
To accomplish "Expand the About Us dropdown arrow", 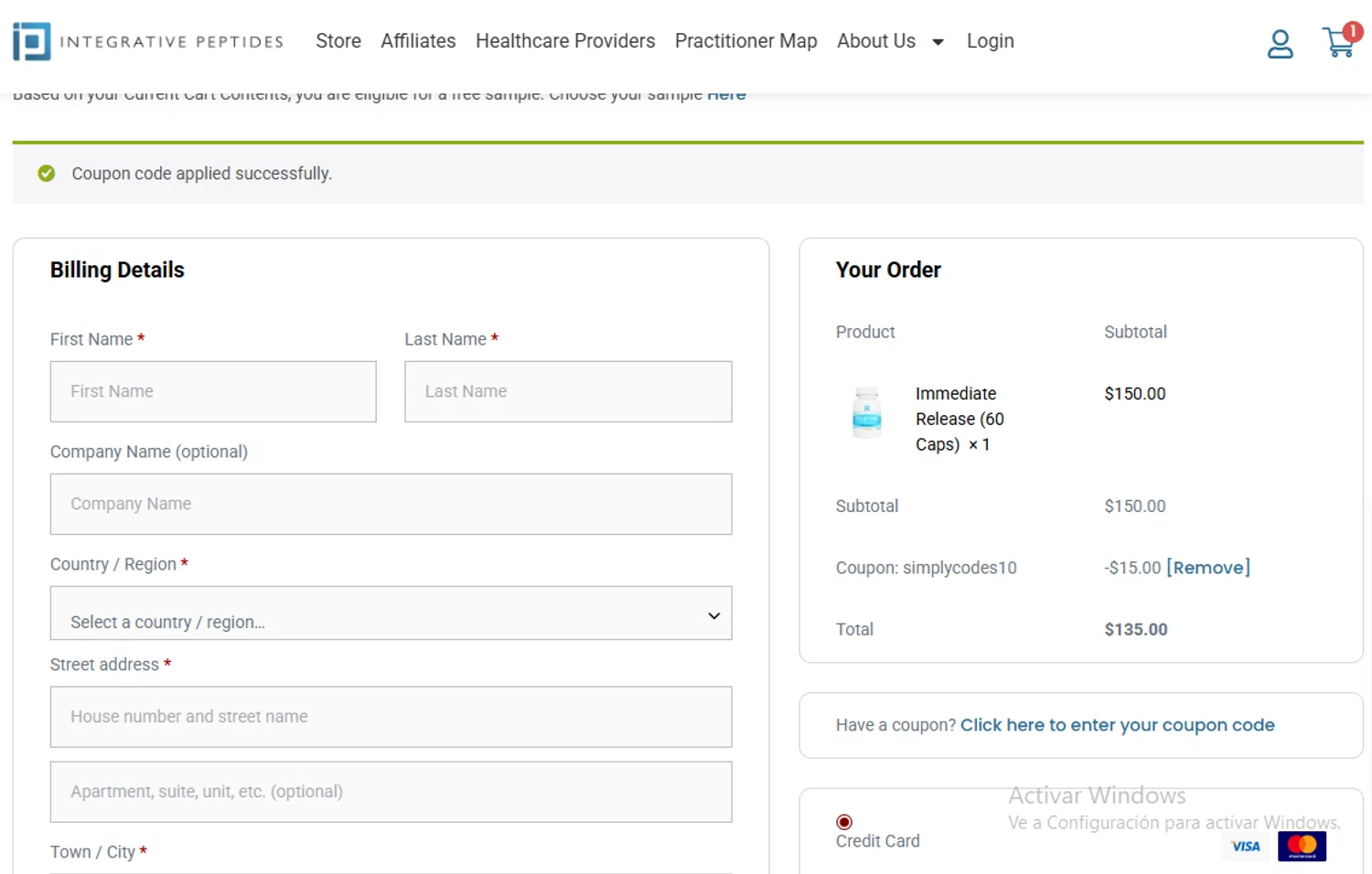I will pyautogui.click(x=938, y=42).
